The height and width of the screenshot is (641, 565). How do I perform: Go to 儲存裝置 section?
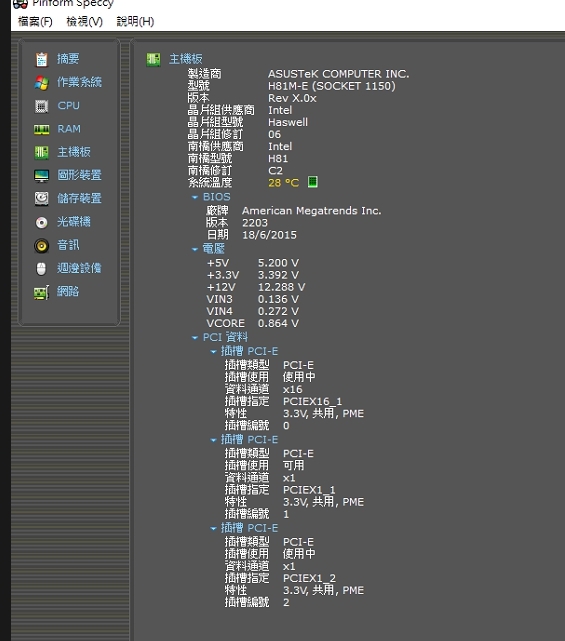pyautogui.click(x=79, y=198)
